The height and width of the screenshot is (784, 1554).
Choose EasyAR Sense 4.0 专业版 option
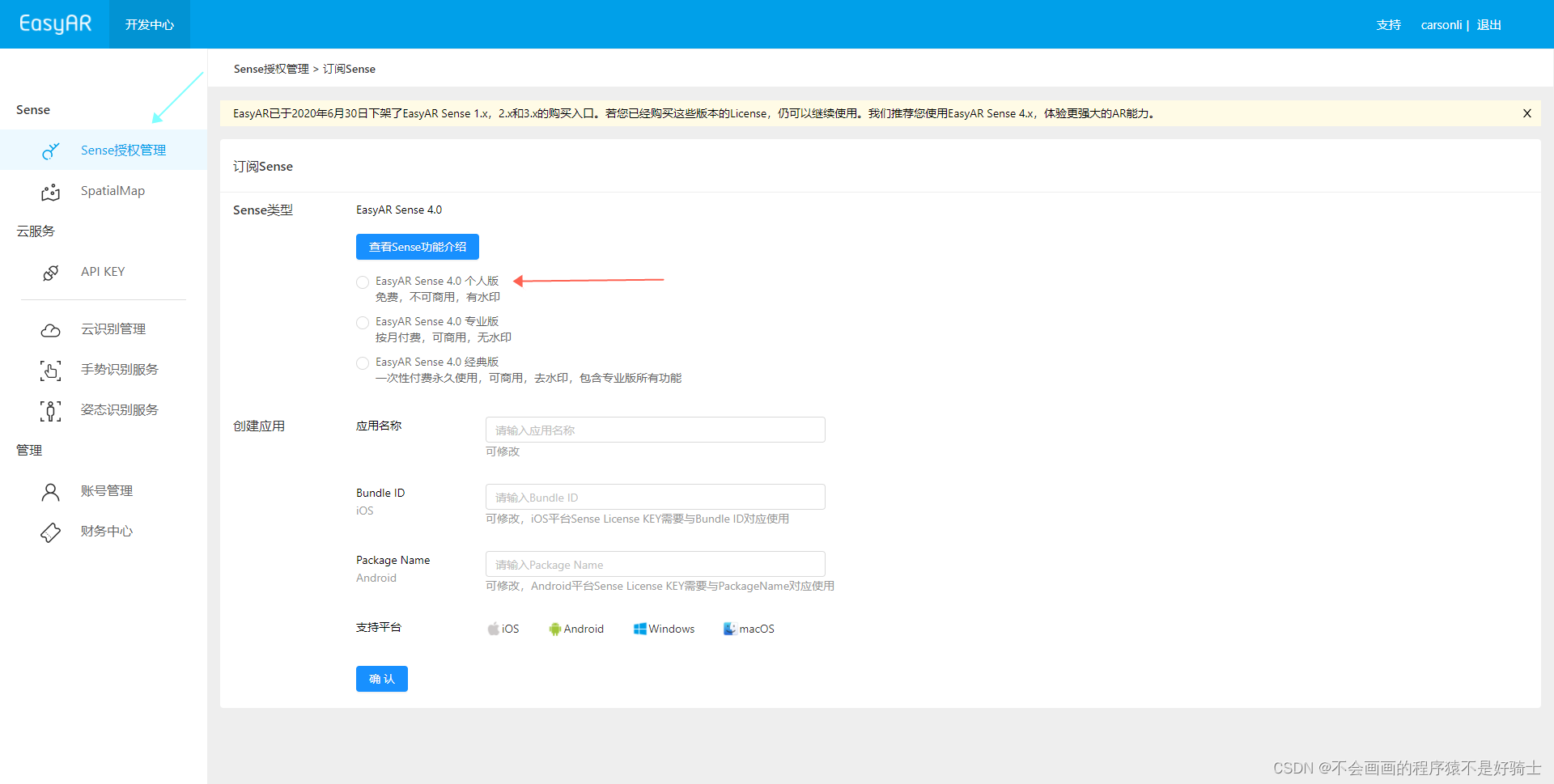tap(362, 322)
